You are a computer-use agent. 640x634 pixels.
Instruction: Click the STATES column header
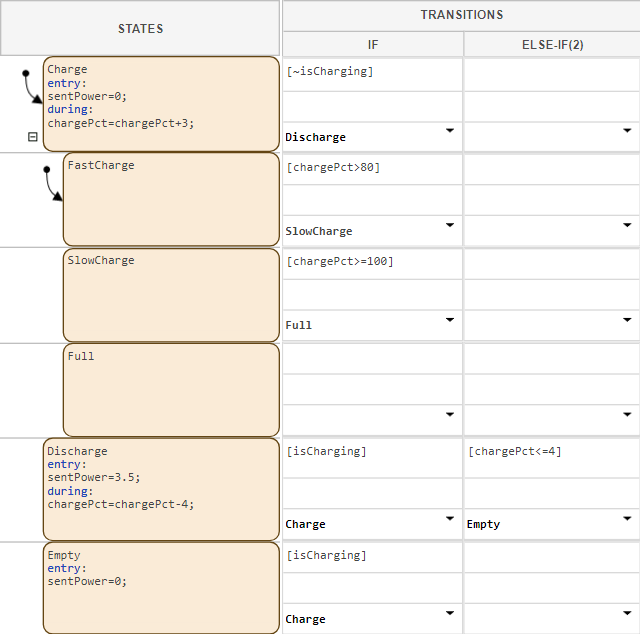point(140,29)
